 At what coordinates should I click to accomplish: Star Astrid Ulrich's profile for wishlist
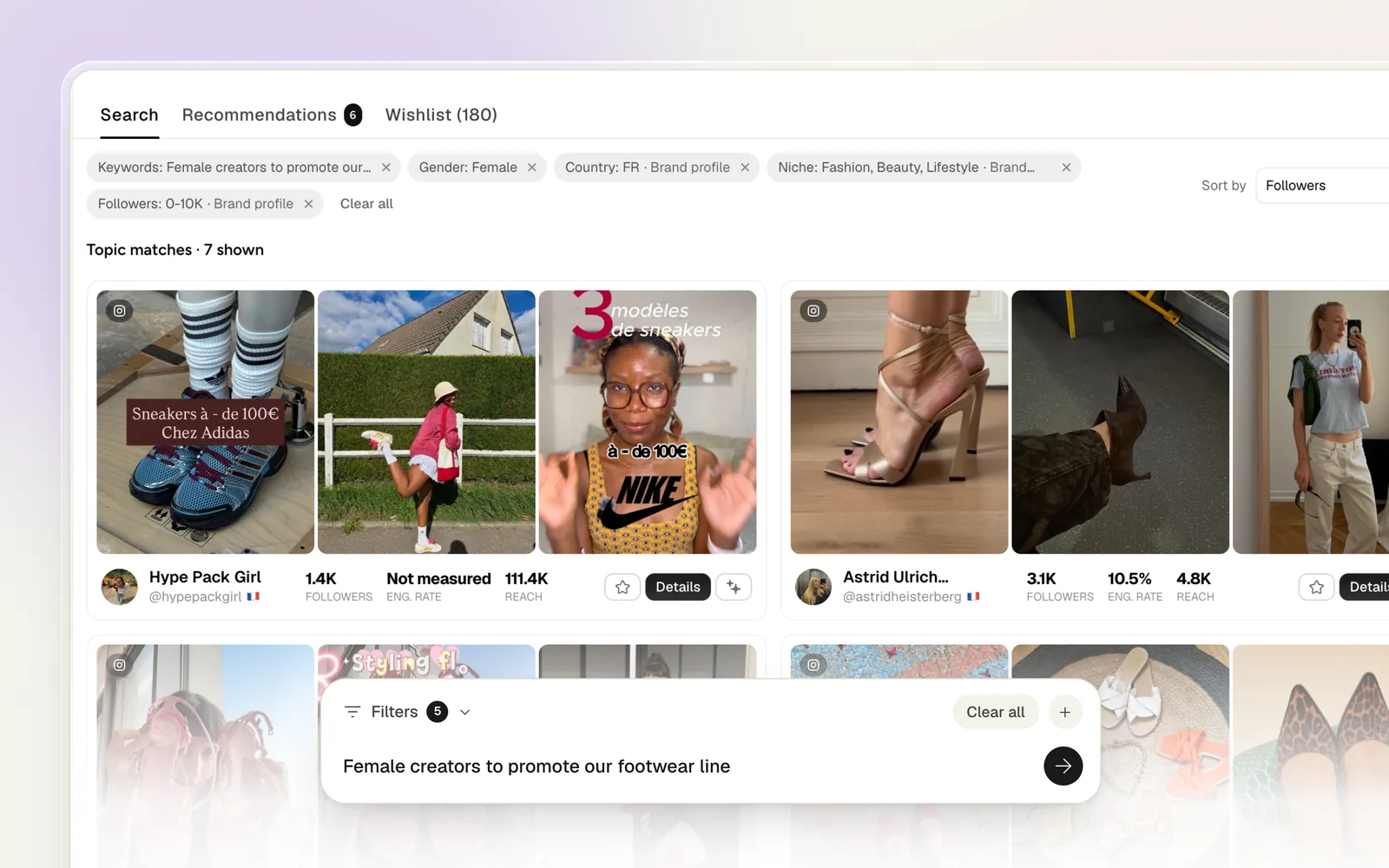[1316, 588]
